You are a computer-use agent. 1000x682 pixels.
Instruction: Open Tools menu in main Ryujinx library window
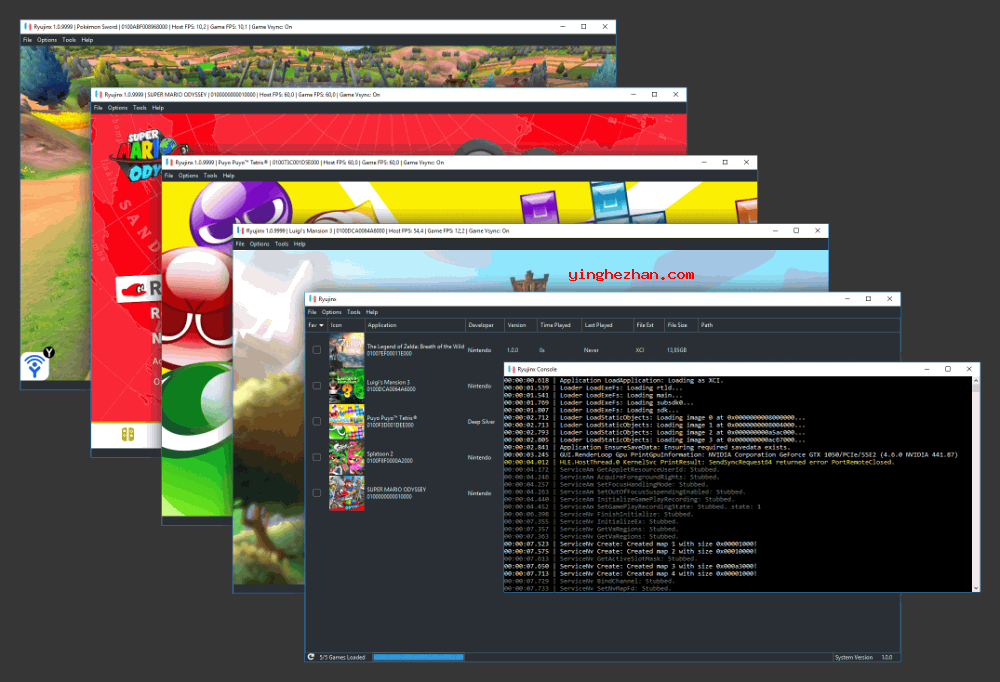point(354,312)
